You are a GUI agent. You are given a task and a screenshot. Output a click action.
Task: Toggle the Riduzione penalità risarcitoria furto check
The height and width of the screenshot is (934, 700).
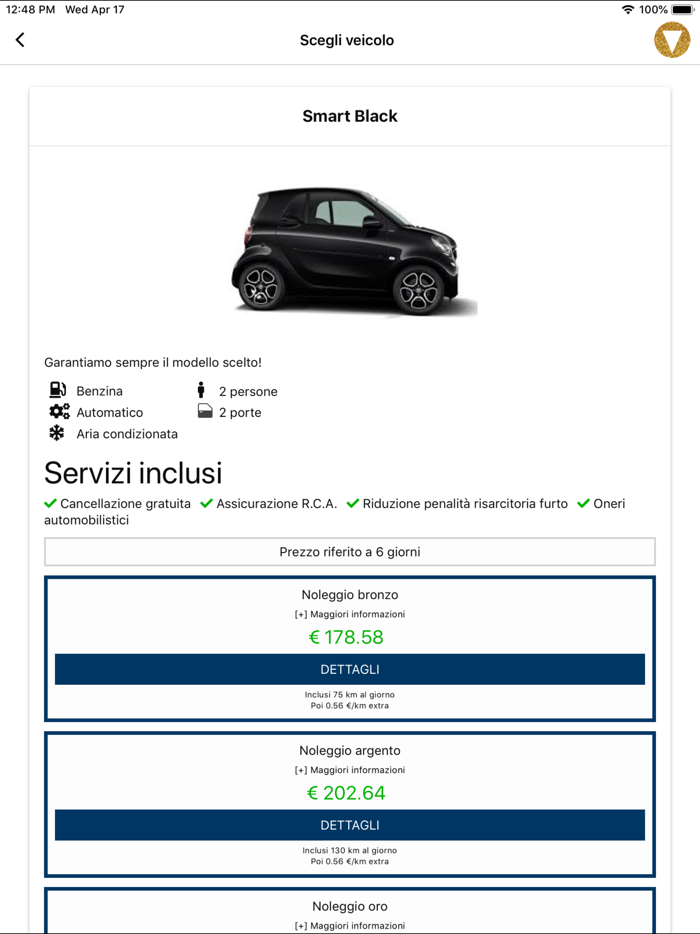coord(351,503)
